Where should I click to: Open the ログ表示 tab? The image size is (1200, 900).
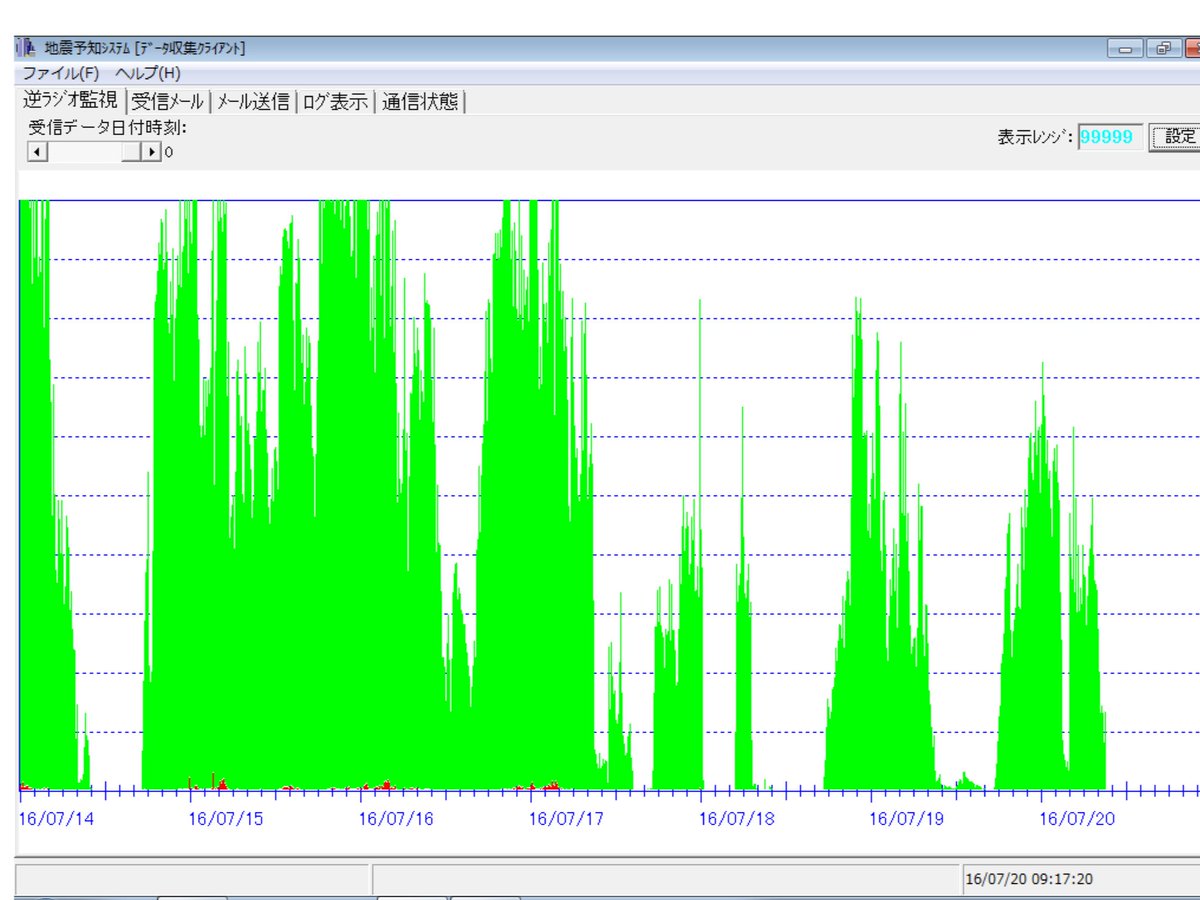click(334, 101)
